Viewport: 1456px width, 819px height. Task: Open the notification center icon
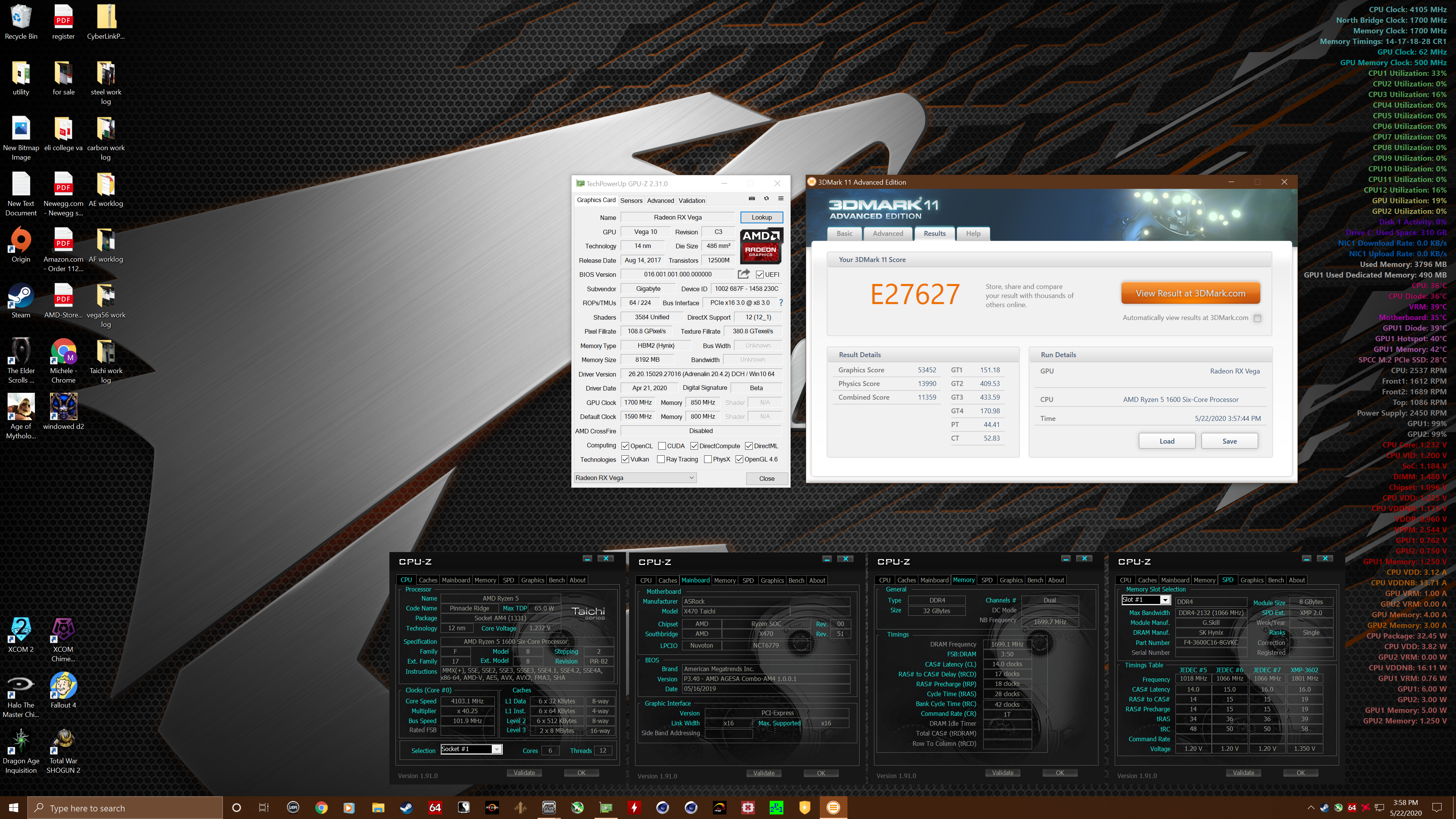1437,808
